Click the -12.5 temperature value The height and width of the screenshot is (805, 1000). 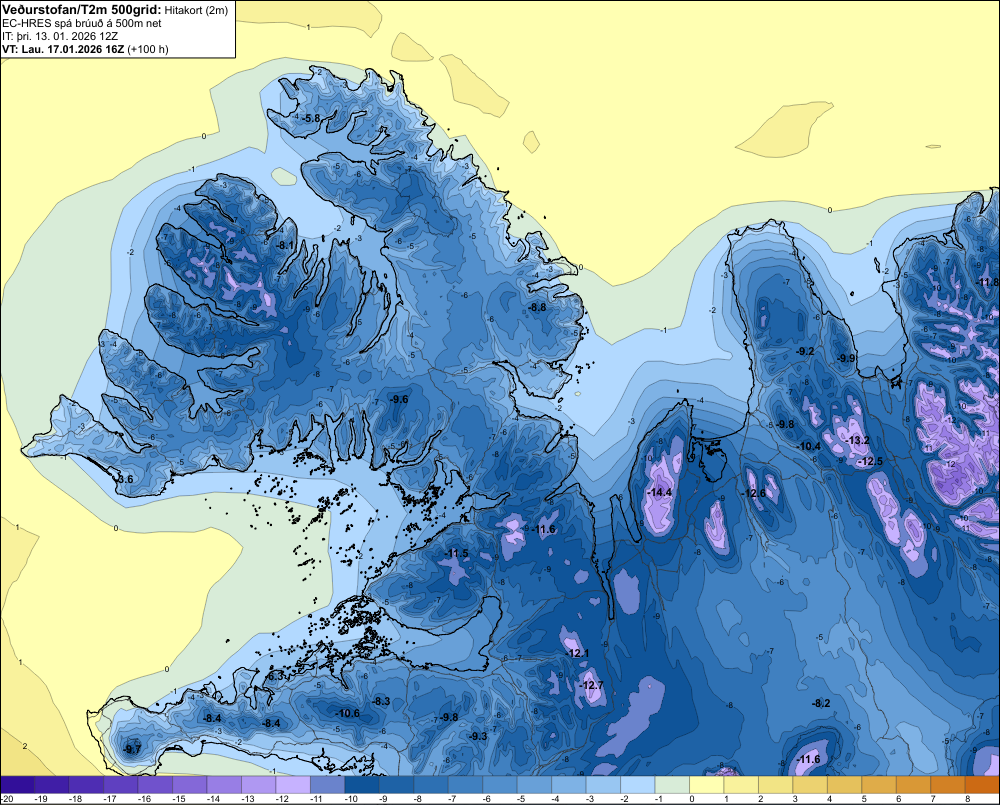[871, 462]
